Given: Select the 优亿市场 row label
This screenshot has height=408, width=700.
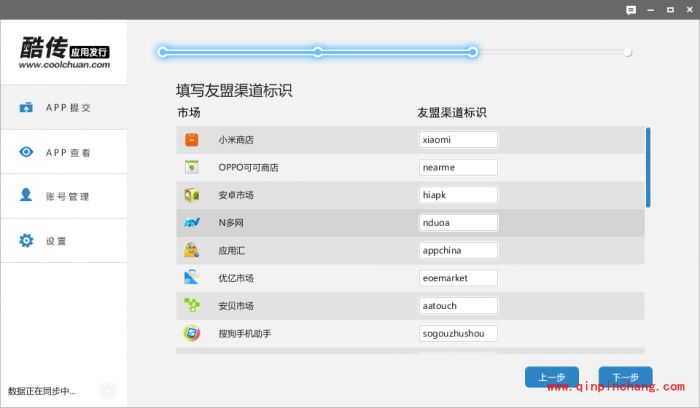Looking at the screenshot, I should [x=236, y=278].
